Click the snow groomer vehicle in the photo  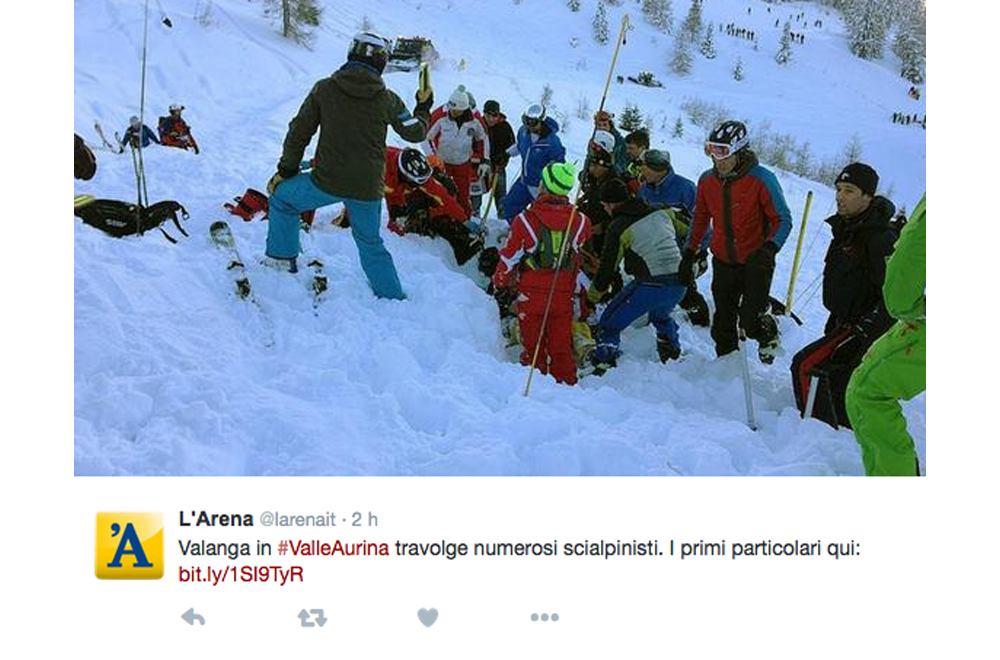411,53
